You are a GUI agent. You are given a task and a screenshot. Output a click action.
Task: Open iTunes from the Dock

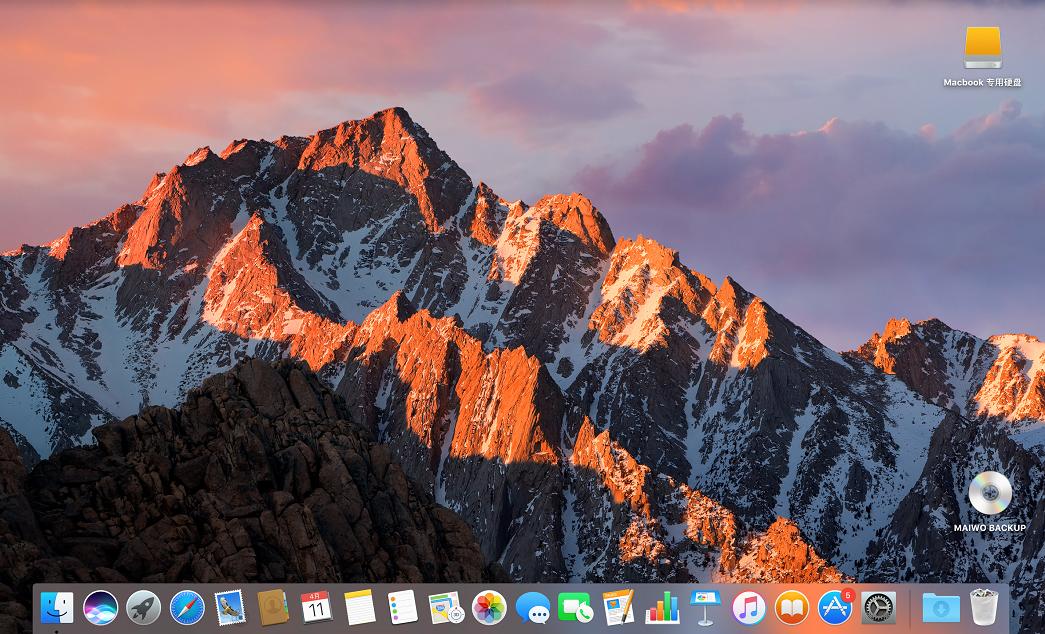tap(747, 607)
